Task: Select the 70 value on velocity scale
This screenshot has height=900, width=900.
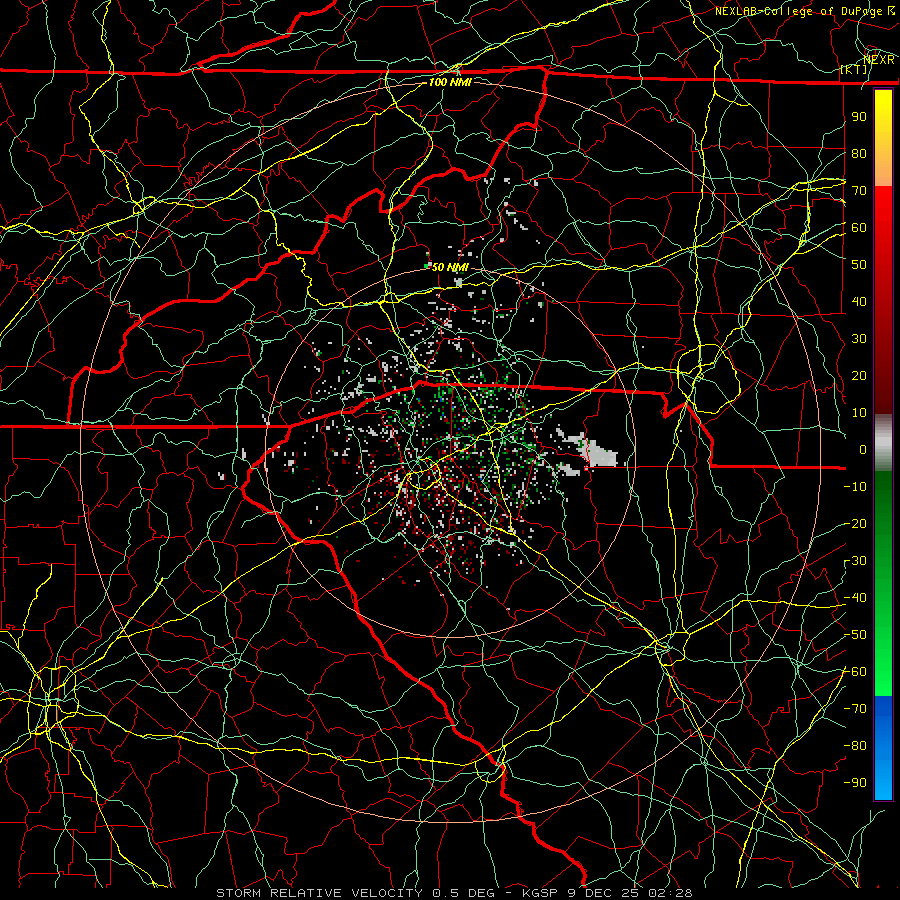Action: click(859, 191)
